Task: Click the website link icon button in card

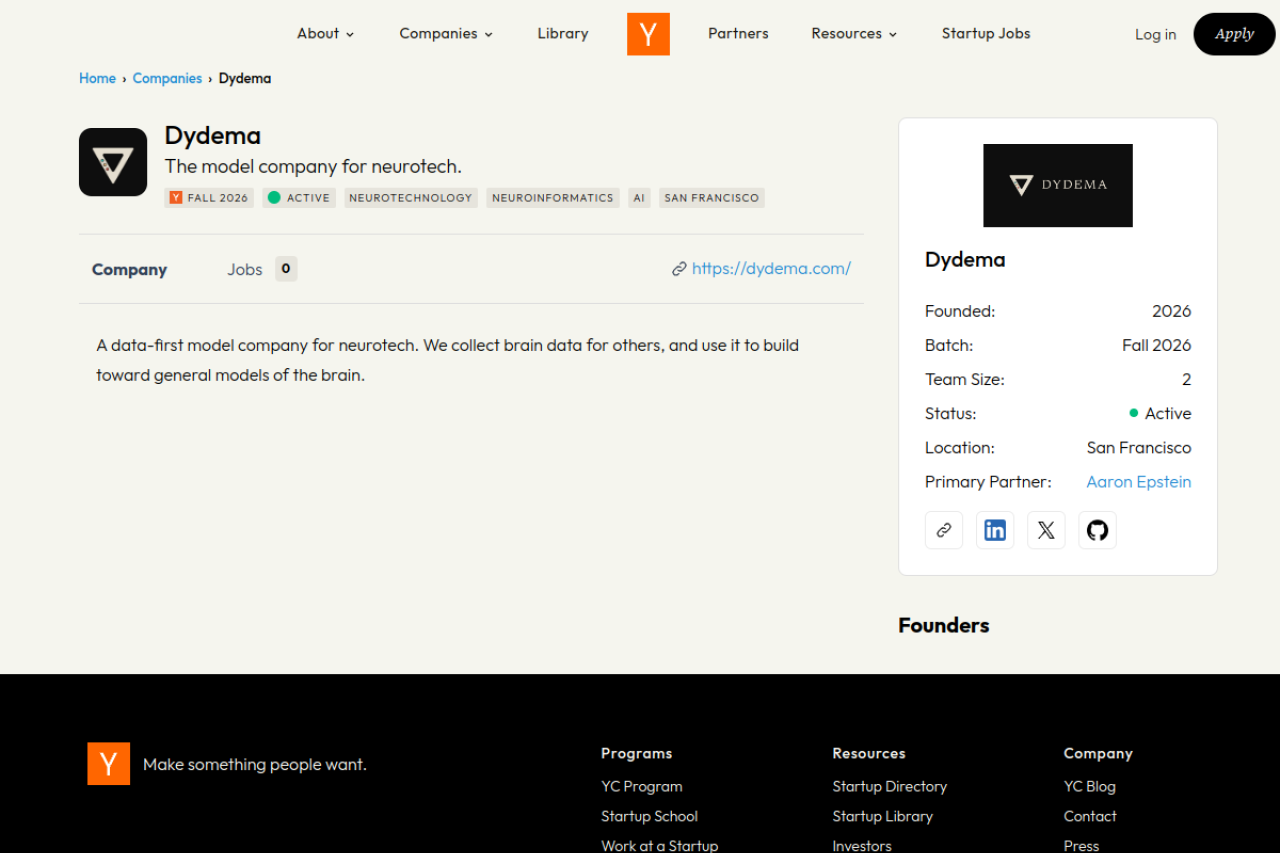Action: click(x=944, y=530)
